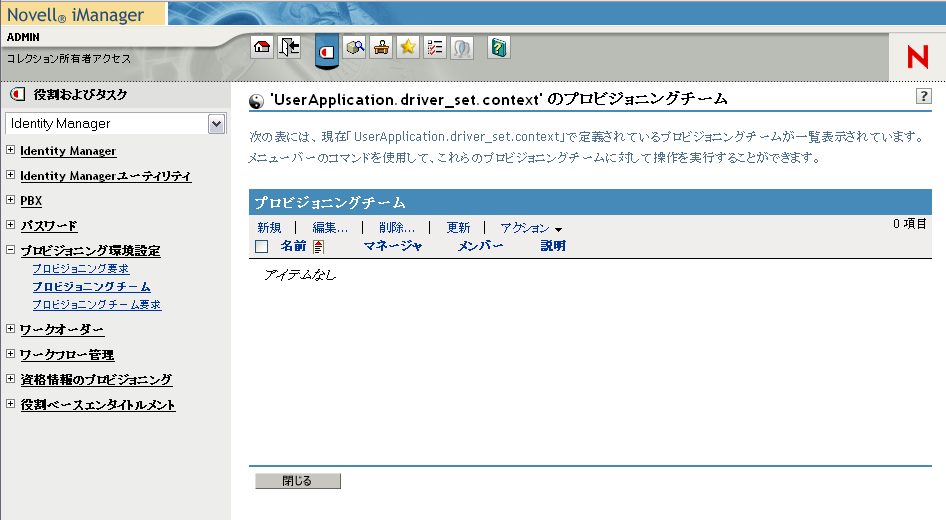Open the プロビジョニングチーム link
Screen dimensions: 946x520
(x=91, y=287)
